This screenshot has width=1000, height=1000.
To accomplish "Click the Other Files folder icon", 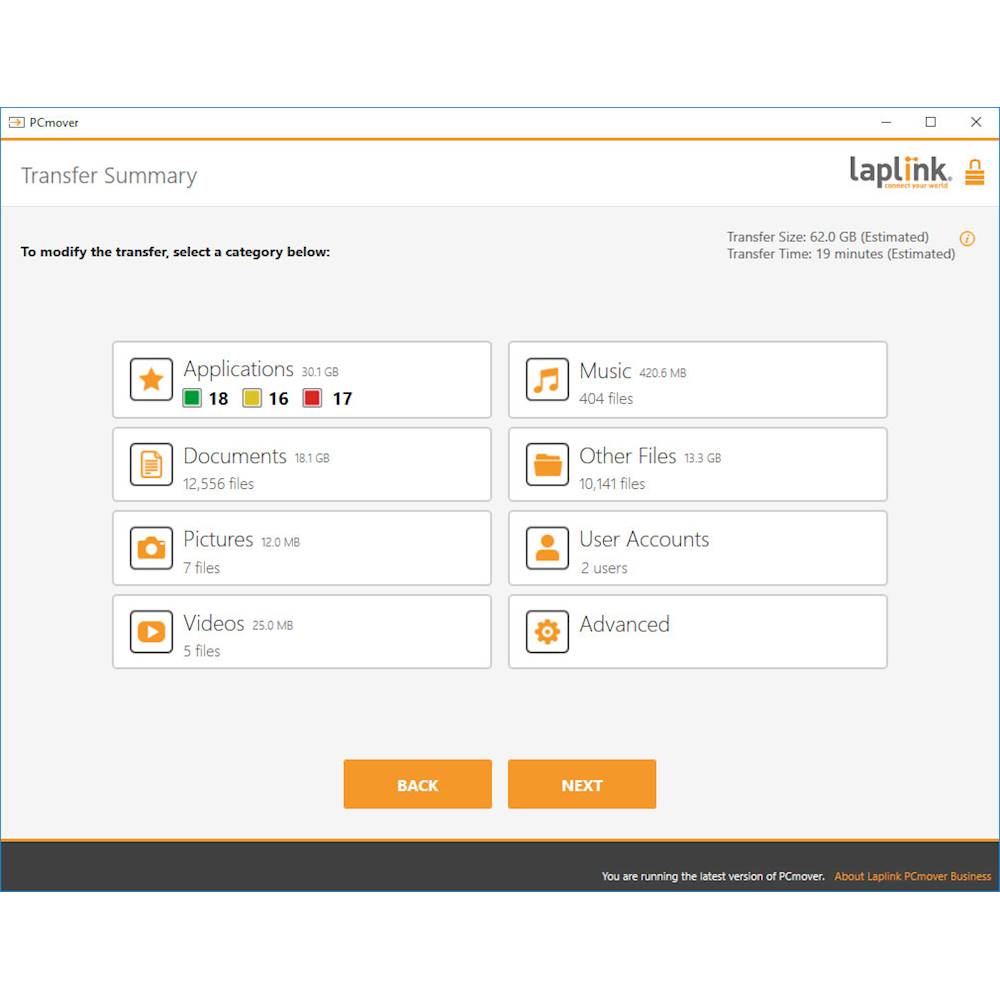I will coord(547,464).
